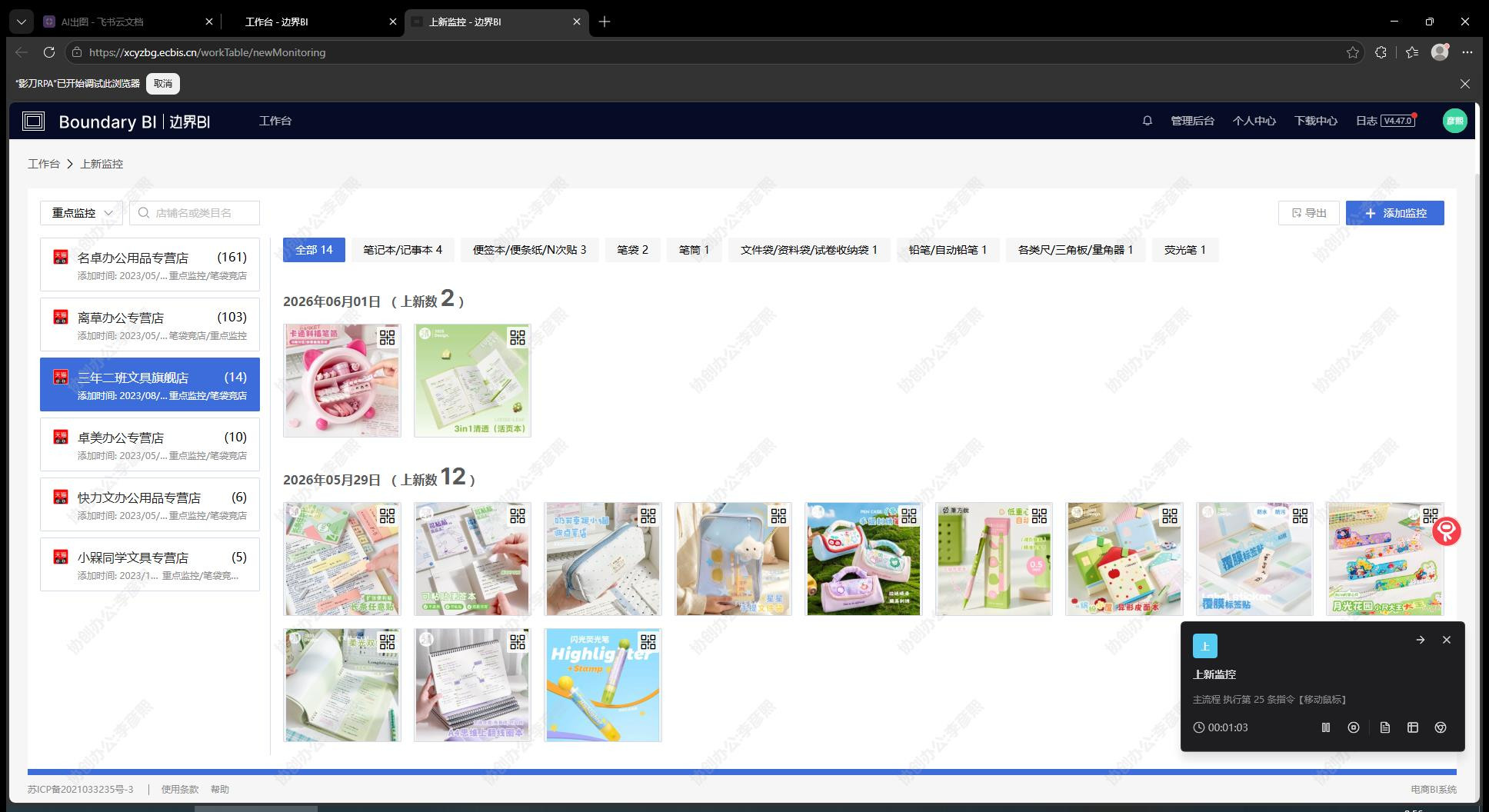This screenshot has width=1489, height=812.
Task: Open the data table icon in RPA panel
Action: [1413, 727]
